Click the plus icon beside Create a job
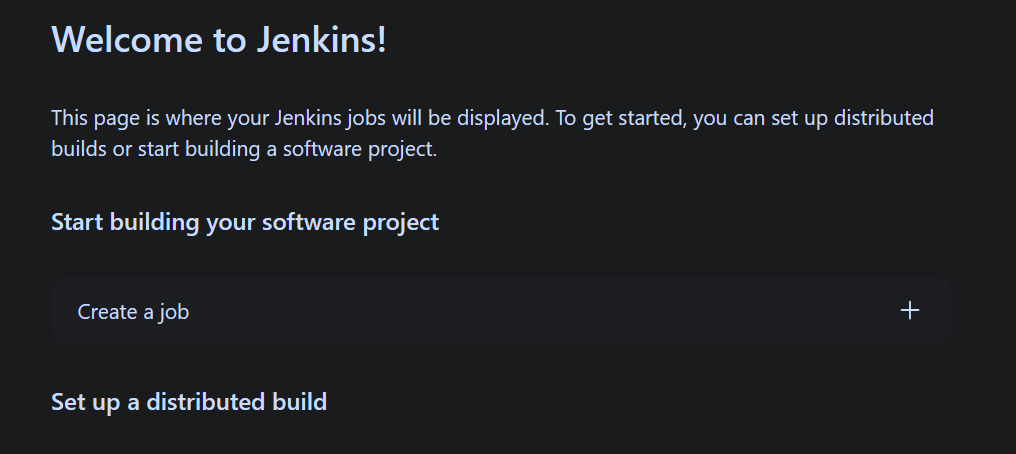Image resolution: width=1016 pixels, height=454 pixels. pos(910,311)
